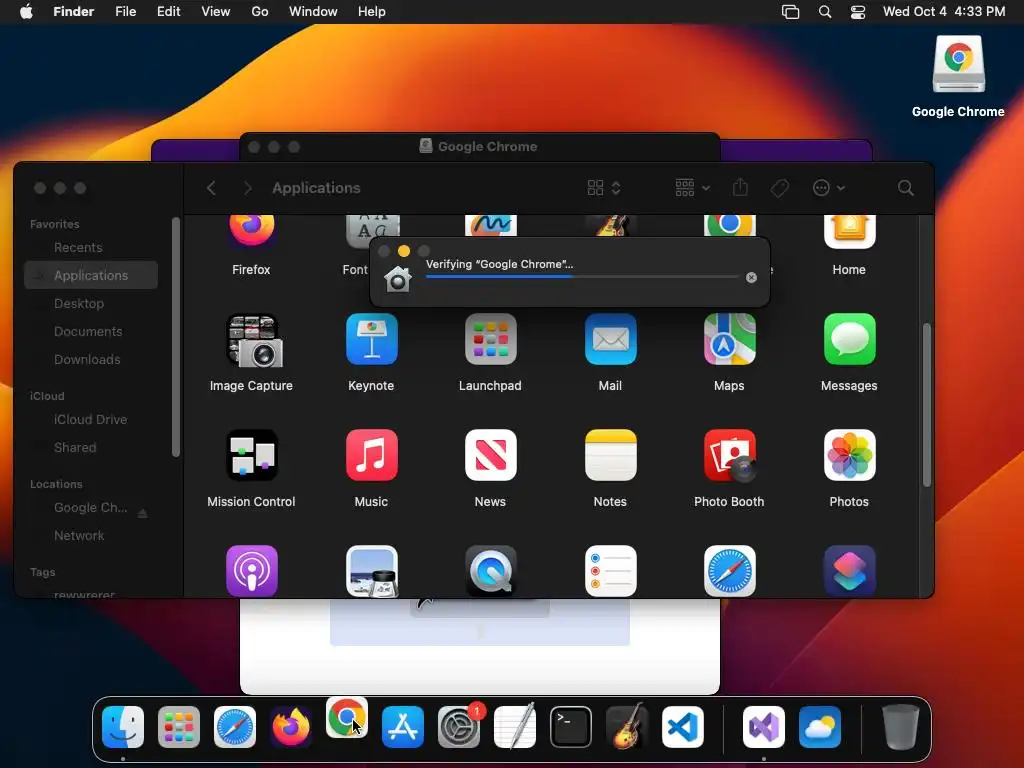The width and height of the screenshot is (1024, 768).
Task: Open Control Center in menu bar
Action: point(857,12)
